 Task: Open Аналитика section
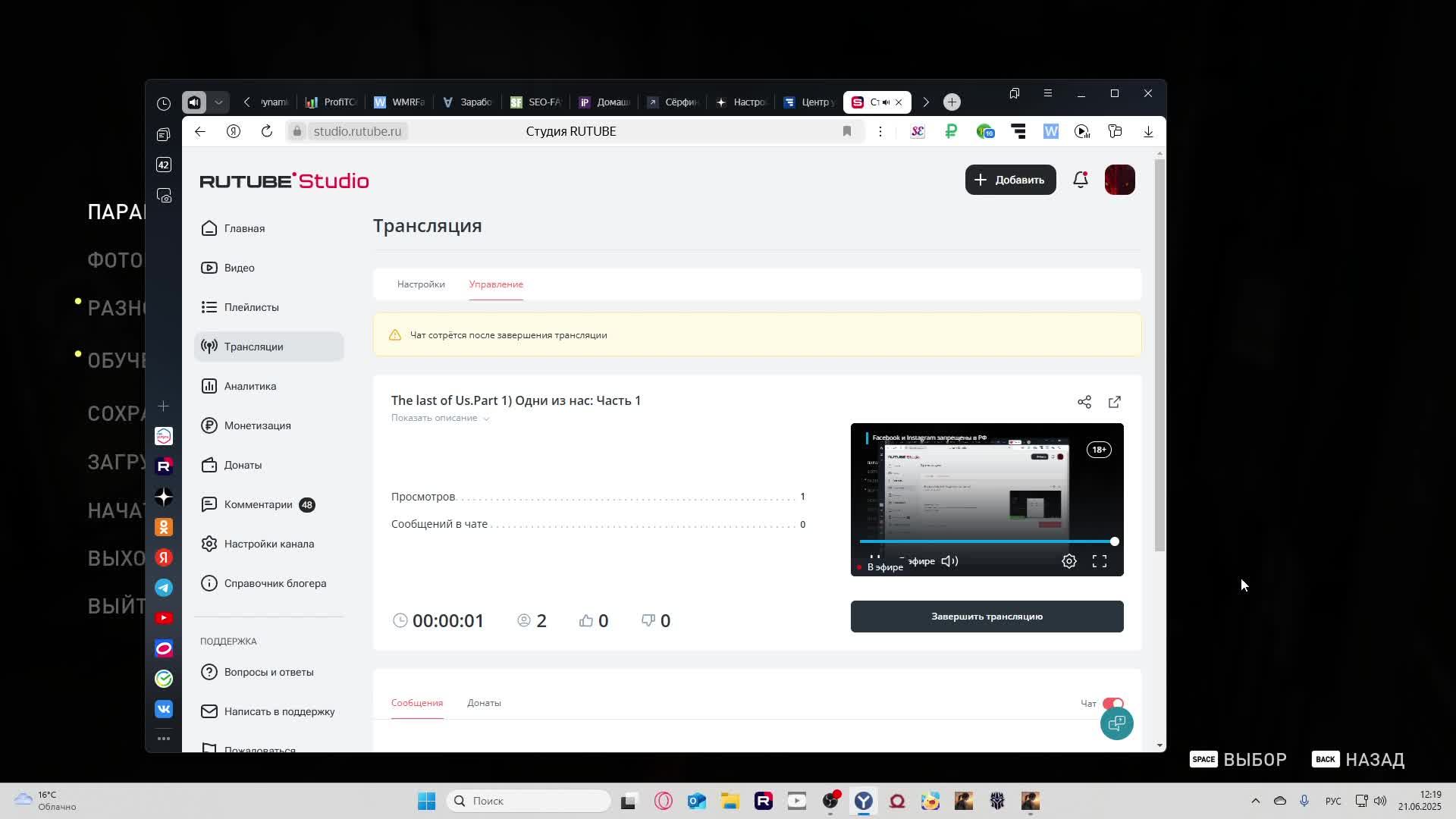[268, 386]
